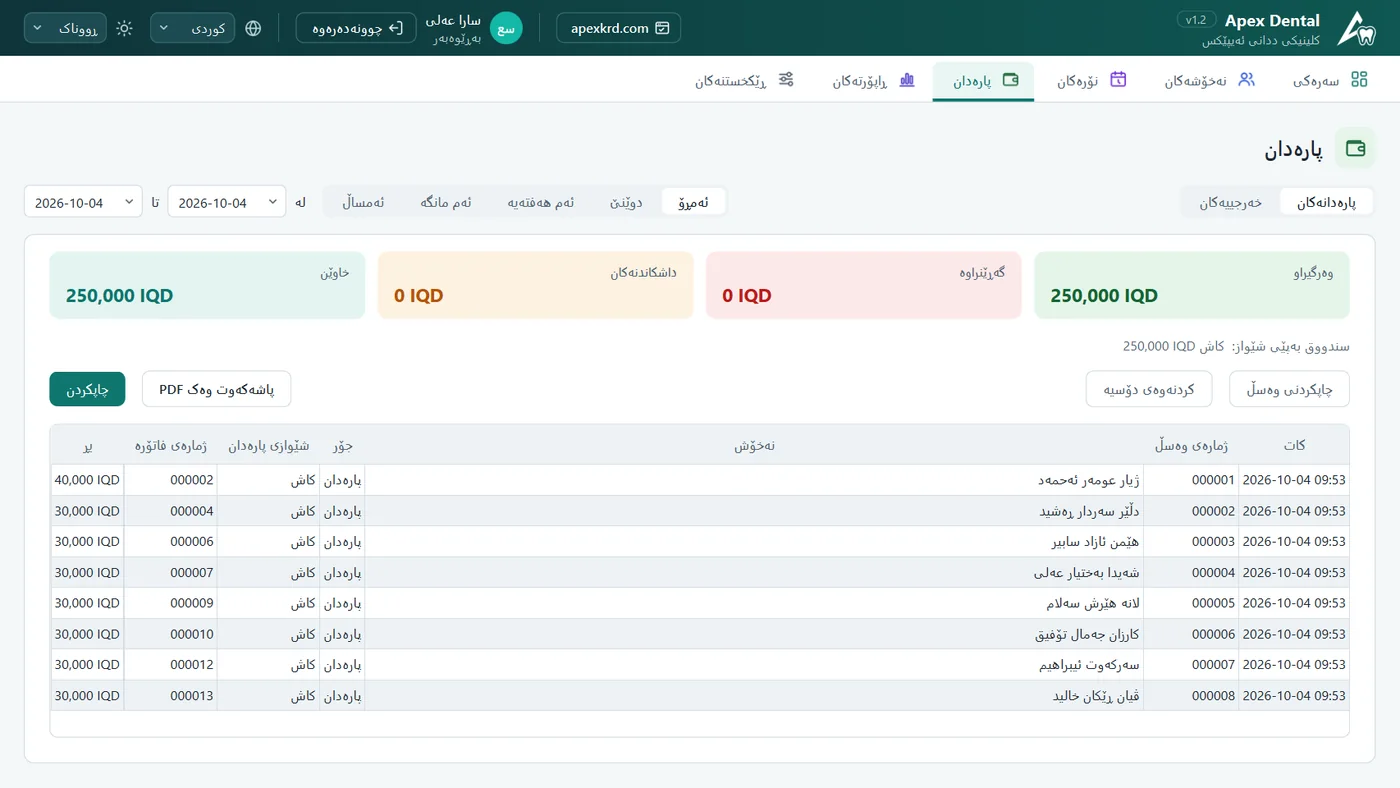Click the گەڕێنراوە 0 IQD card
This screenshot has width=1400, height=788.
pyautogui.click(x=864, y=285)
